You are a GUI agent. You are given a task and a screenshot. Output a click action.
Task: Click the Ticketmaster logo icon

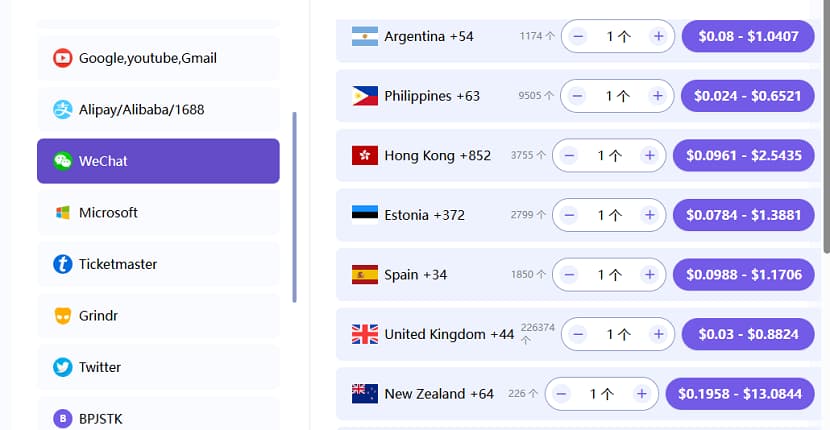coord(63,265)
